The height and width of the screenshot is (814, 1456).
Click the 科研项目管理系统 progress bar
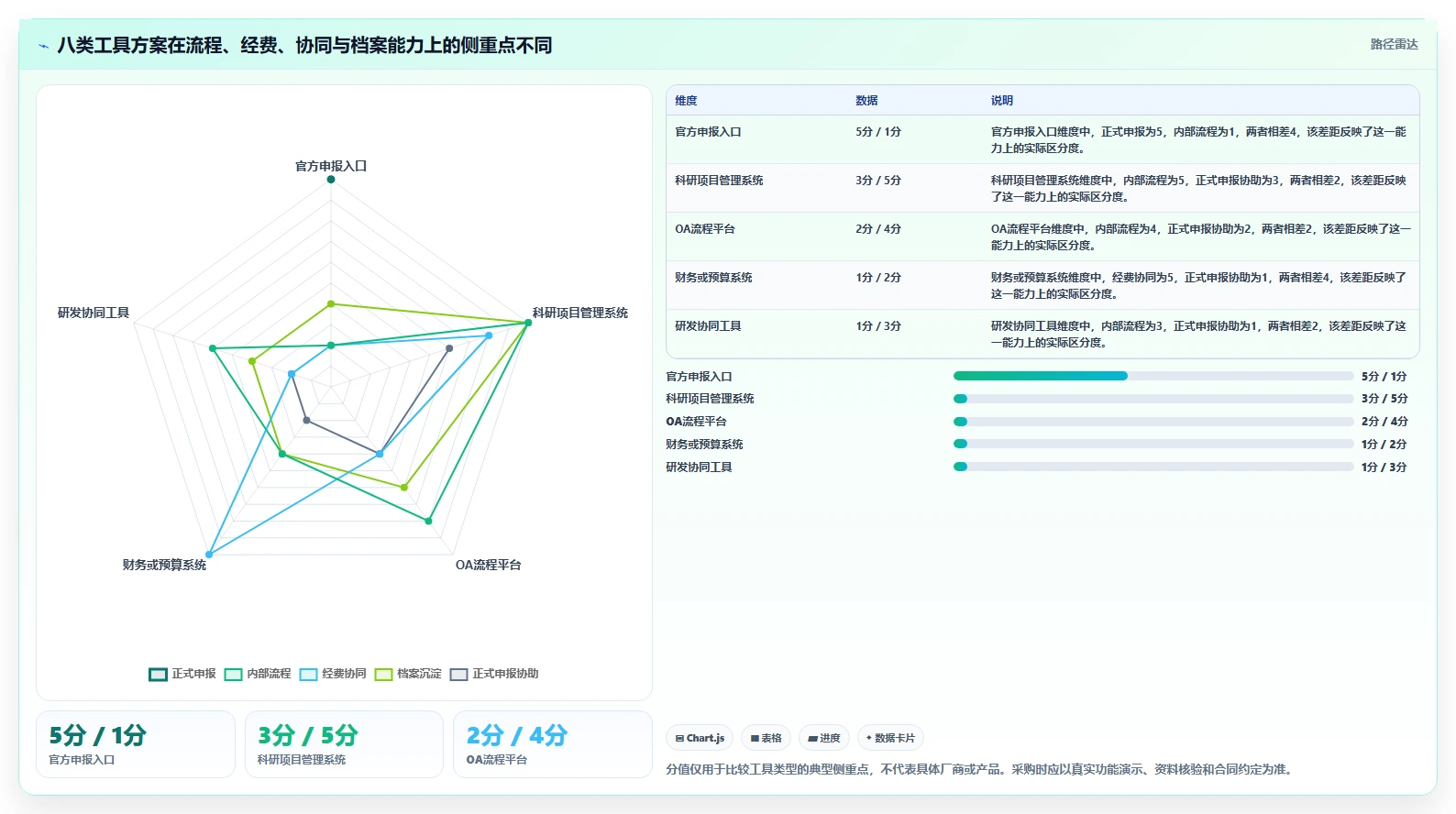tap(1153, 399)
